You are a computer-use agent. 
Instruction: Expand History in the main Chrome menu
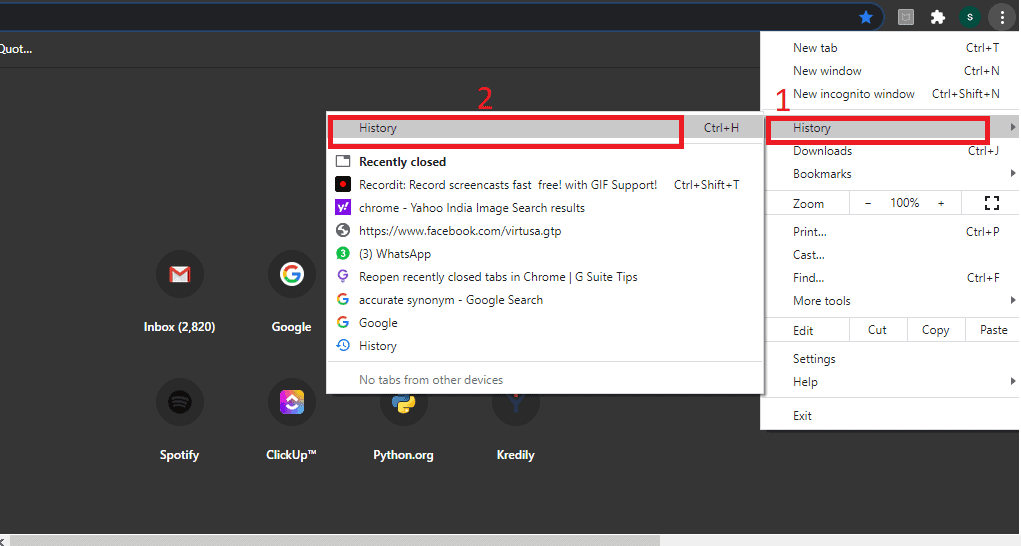(x=889, y=128)
